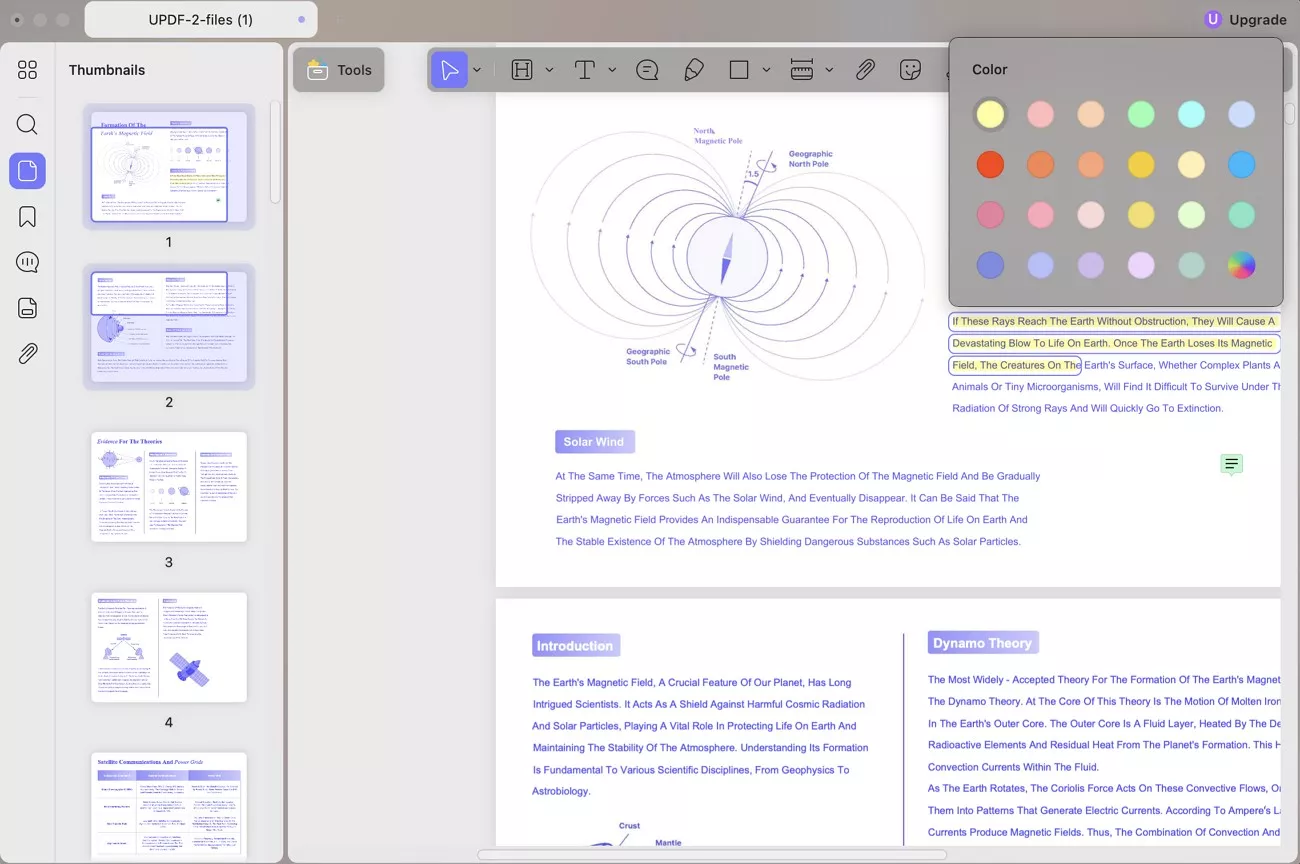
Task: Open the Tools menu
Action: [338, 69]
